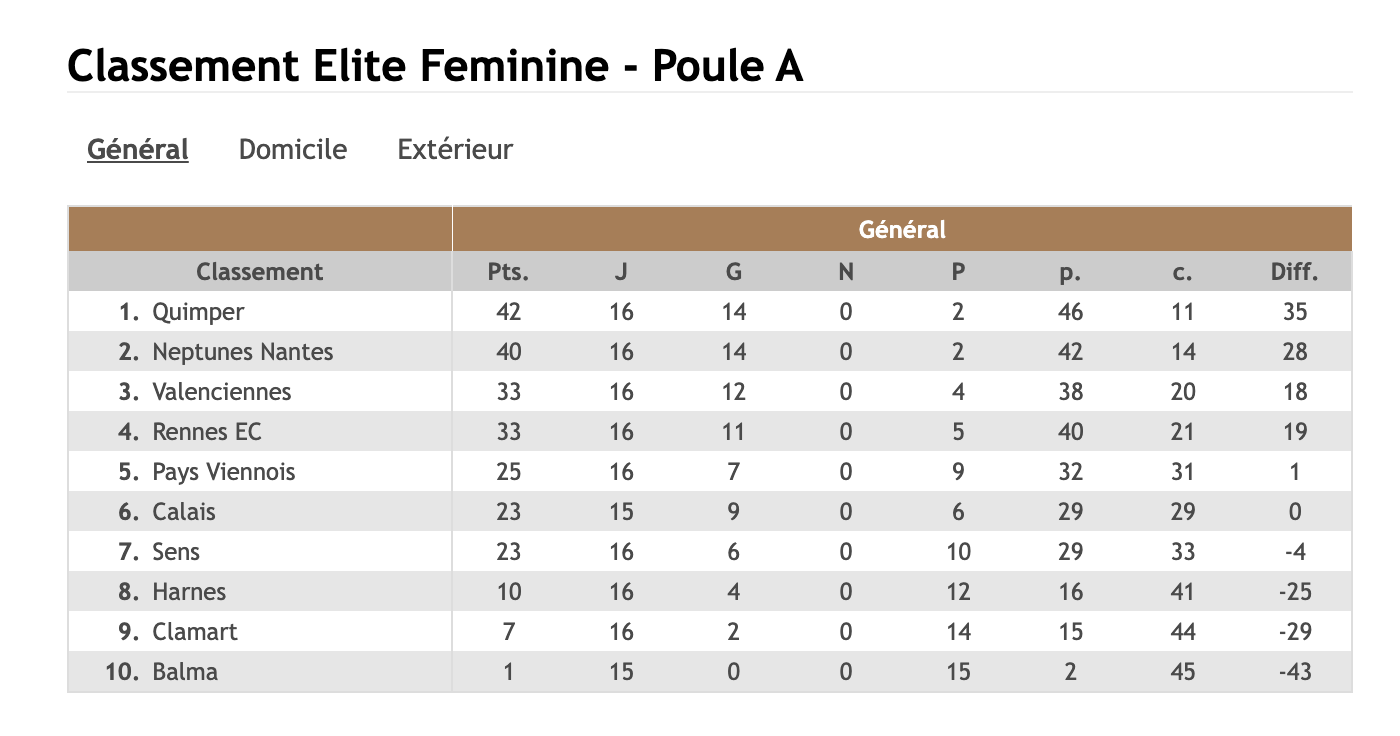1400x736 pixels.
Task: Click the brown Général table header bar
Action: click(x=901, y=230)
